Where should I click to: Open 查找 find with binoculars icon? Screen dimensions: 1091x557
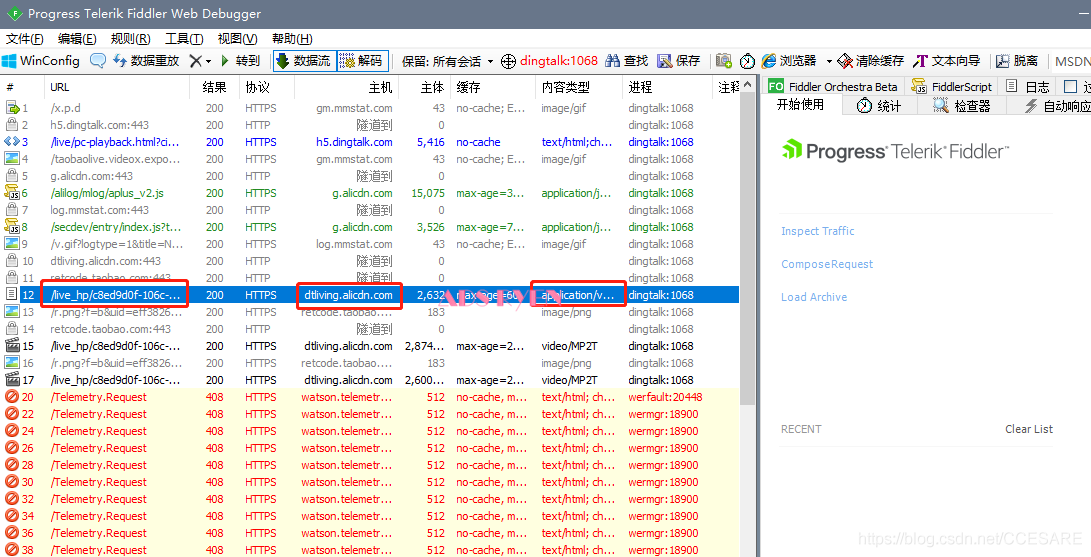626,60
